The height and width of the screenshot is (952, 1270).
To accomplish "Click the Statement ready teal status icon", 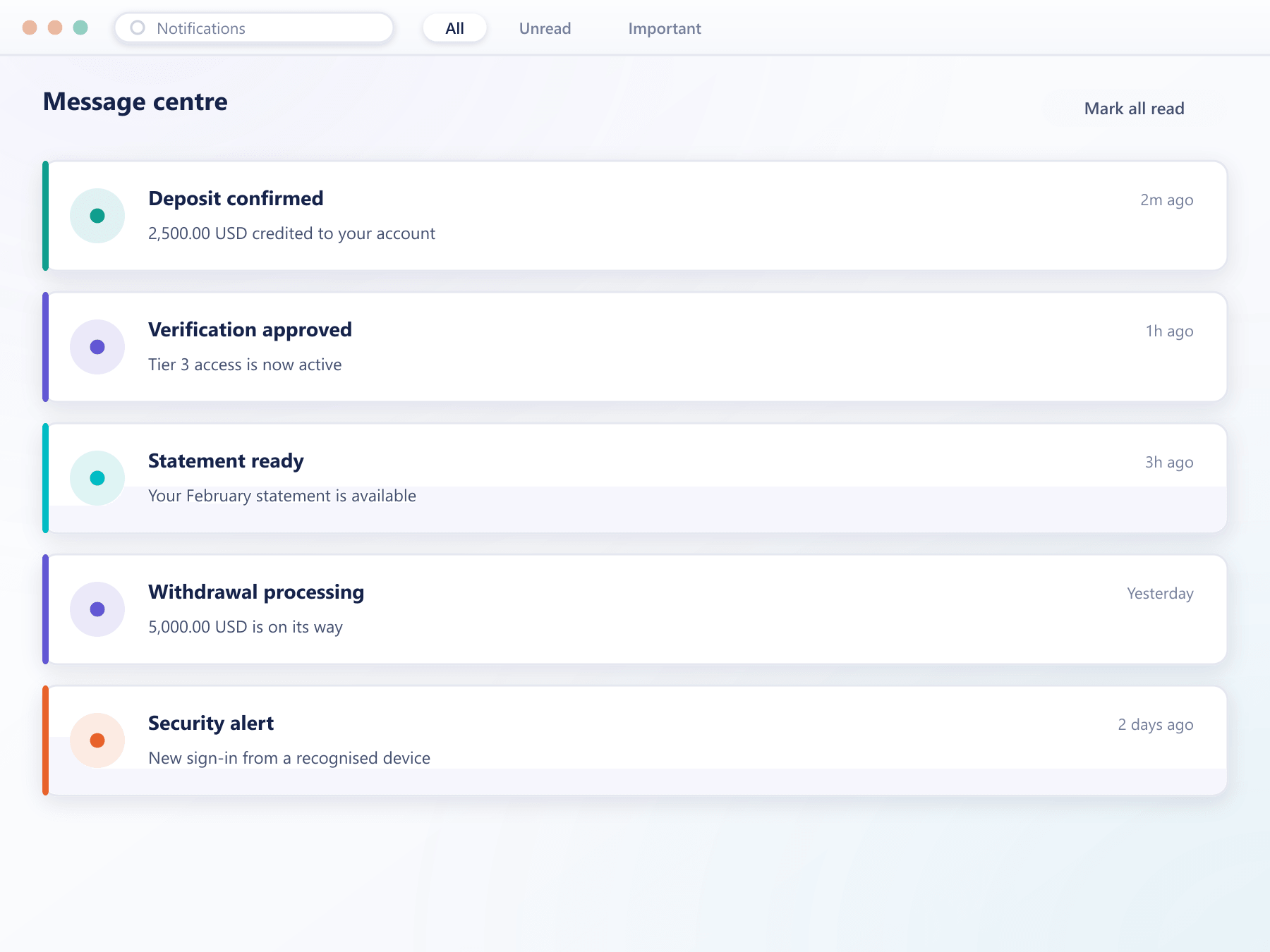I will [97, 478].
